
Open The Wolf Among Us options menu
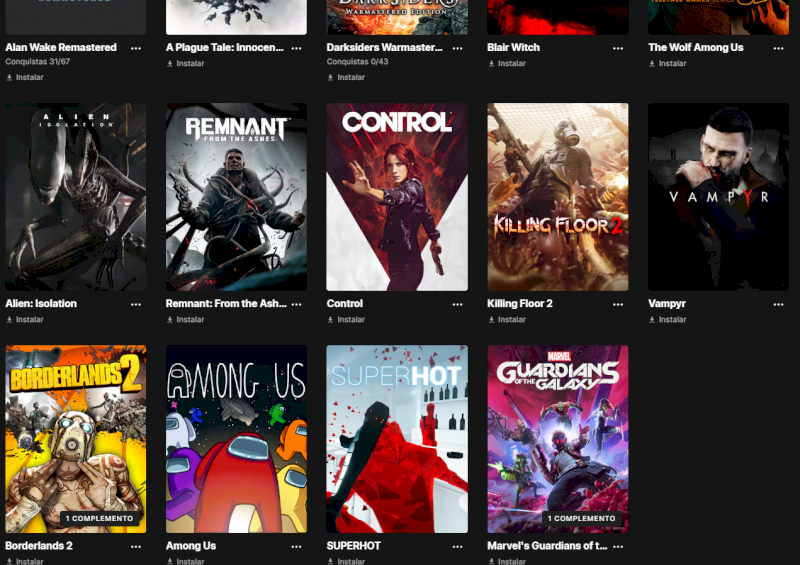pyautogui.click(x=778, y=48)
